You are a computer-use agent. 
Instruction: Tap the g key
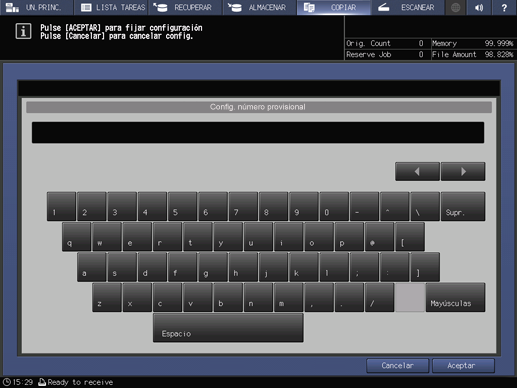pyautogui.click(x=213, y=267)
